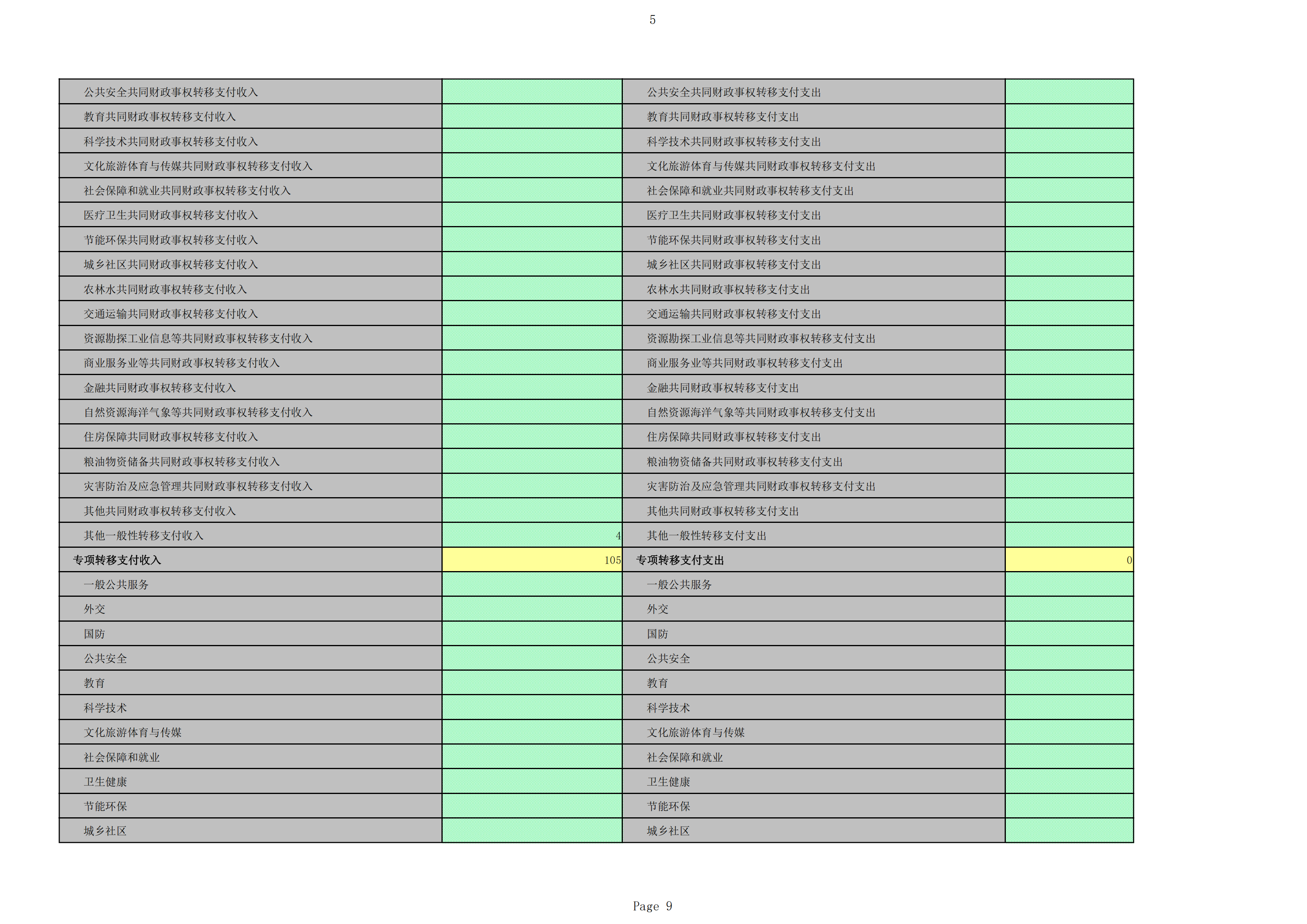Click 农林水共同财政事权转移支付收入
Viewport: 1307px width, 924px height.
click(166, 290)
